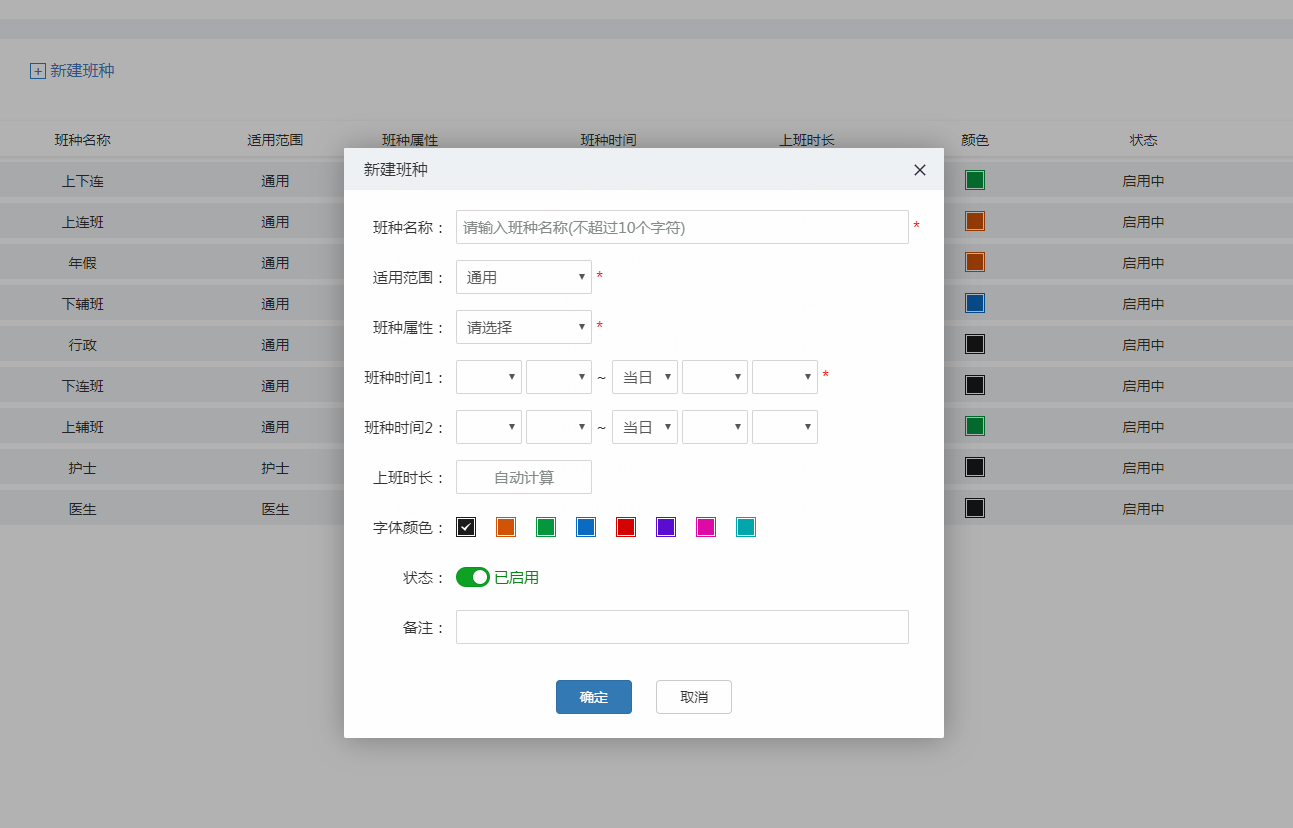Toggle the 已启用 status switch

tap(473, 577)
